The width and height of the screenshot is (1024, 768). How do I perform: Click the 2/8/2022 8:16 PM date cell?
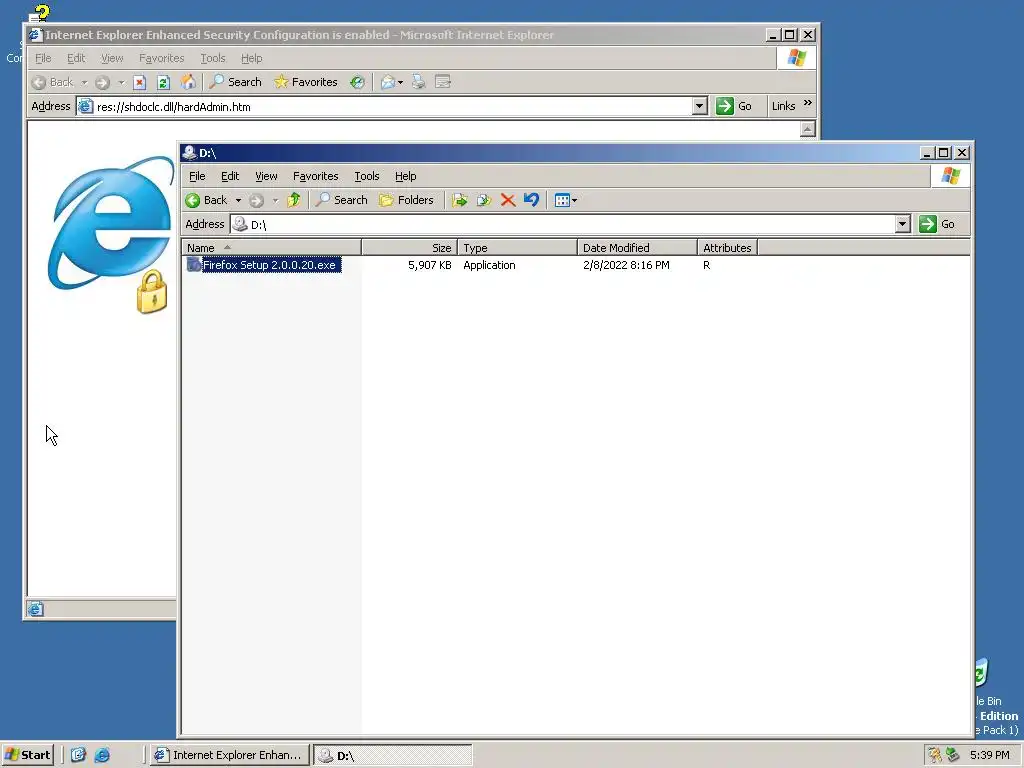click(626, 265)
